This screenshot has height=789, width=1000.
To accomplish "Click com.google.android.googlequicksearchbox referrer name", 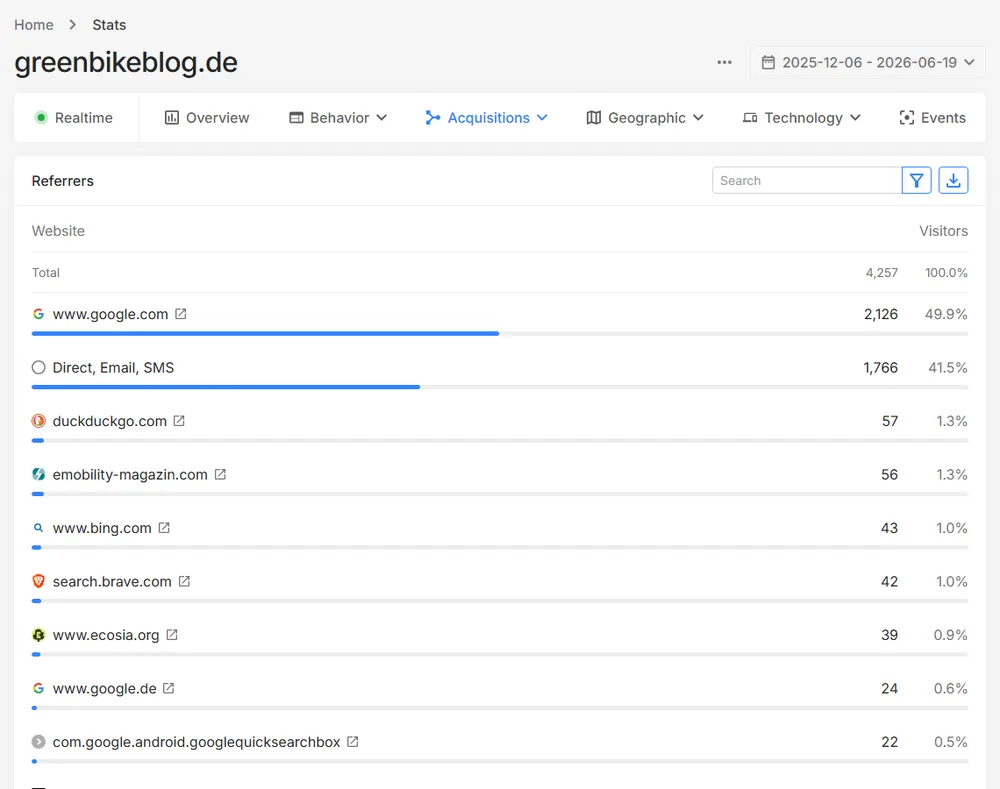I will click(x=196, y=742).
